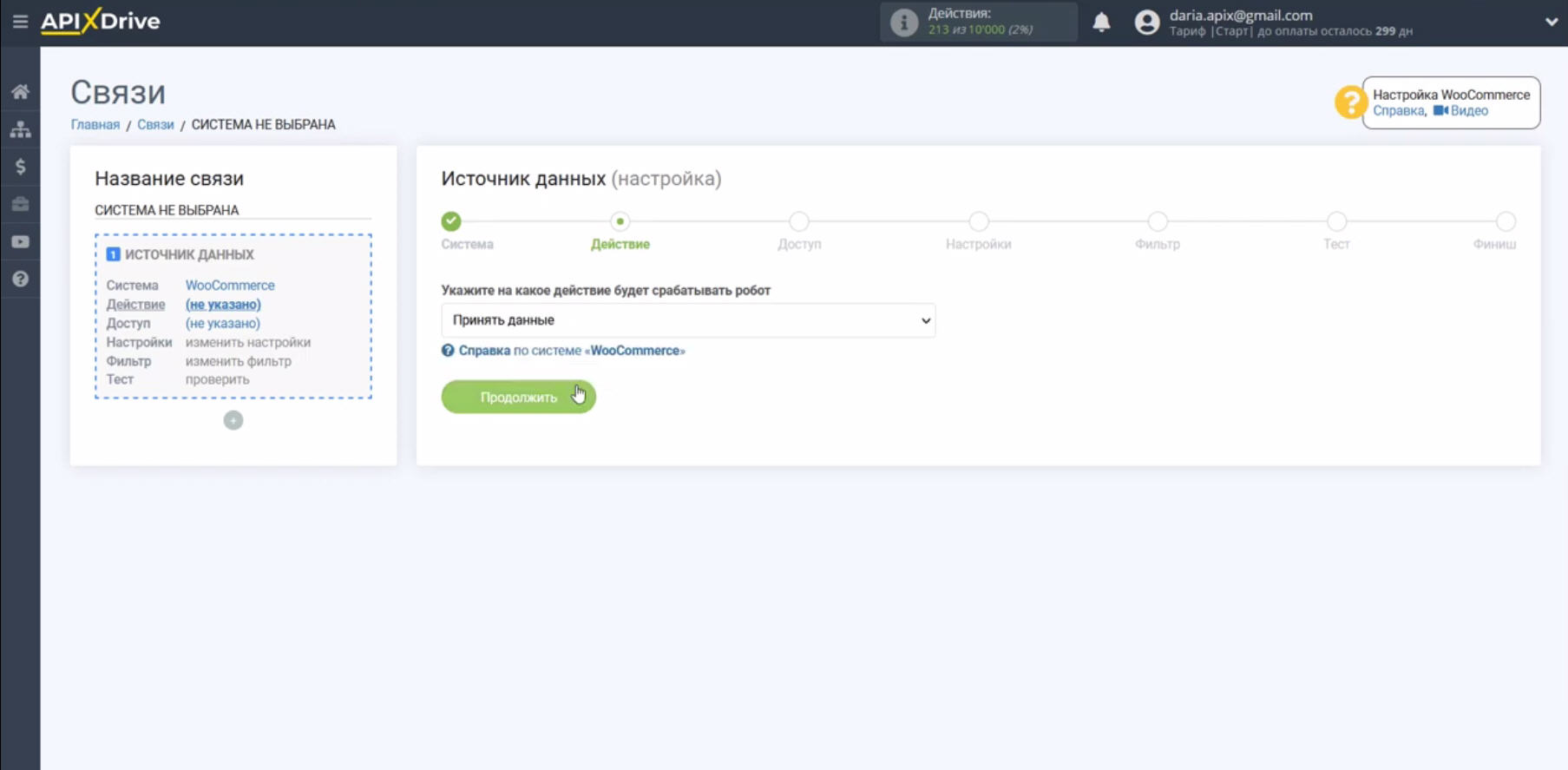Select the Финиш step
Image resolution: width=1568 pixels, height=770 pixels.
1506,221
